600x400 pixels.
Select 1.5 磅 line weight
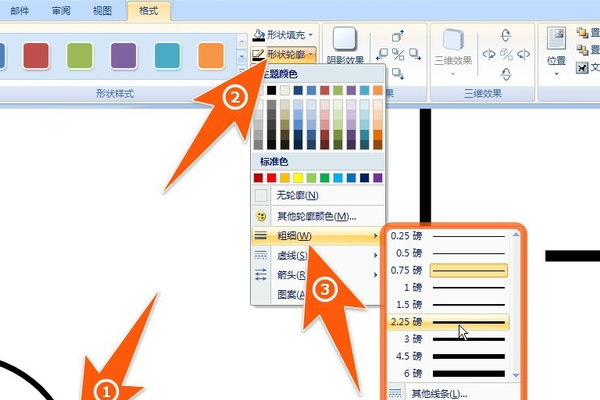448,305
